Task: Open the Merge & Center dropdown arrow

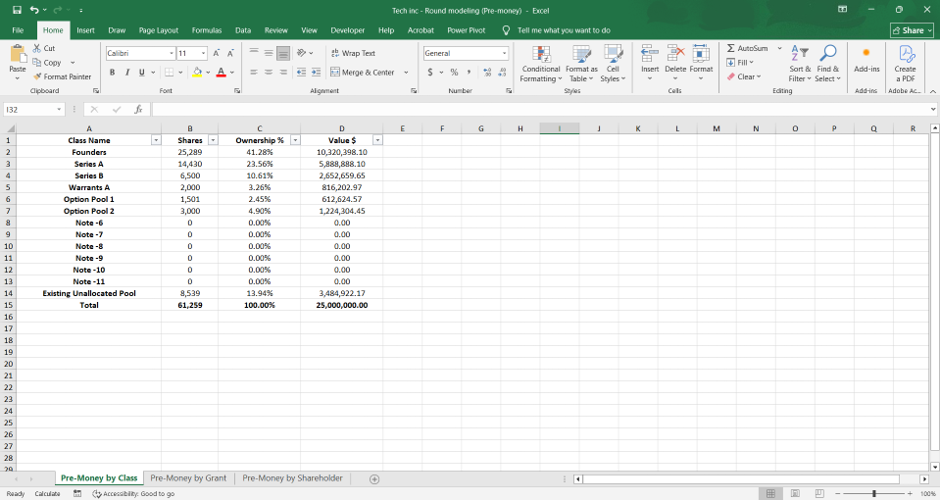Action: [x=406, y=72]
